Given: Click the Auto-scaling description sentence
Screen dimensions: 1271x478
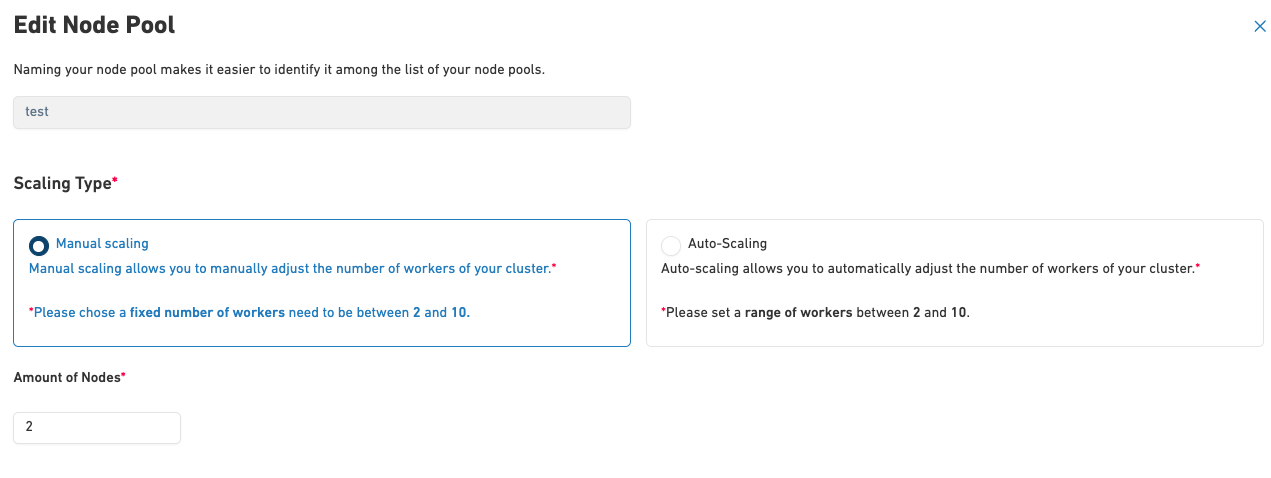Looking at the screenshot, I should pyautogui.click(x=928, y=269).
